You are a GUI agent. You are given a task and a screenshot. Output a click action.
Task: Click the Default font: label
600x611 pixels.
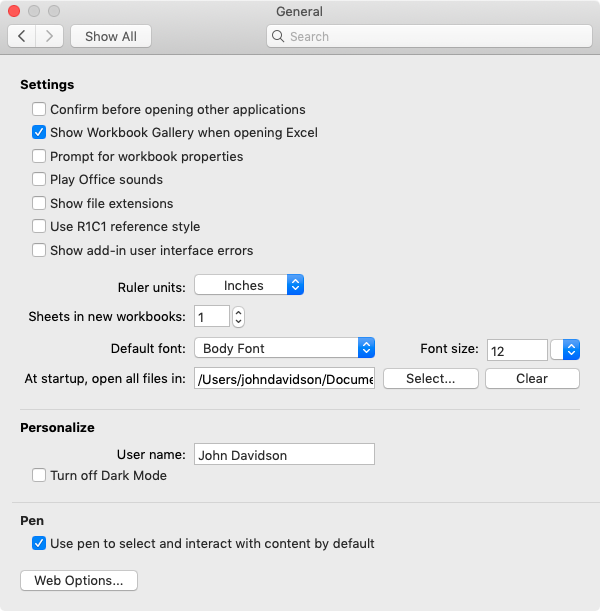pos(148,348)
